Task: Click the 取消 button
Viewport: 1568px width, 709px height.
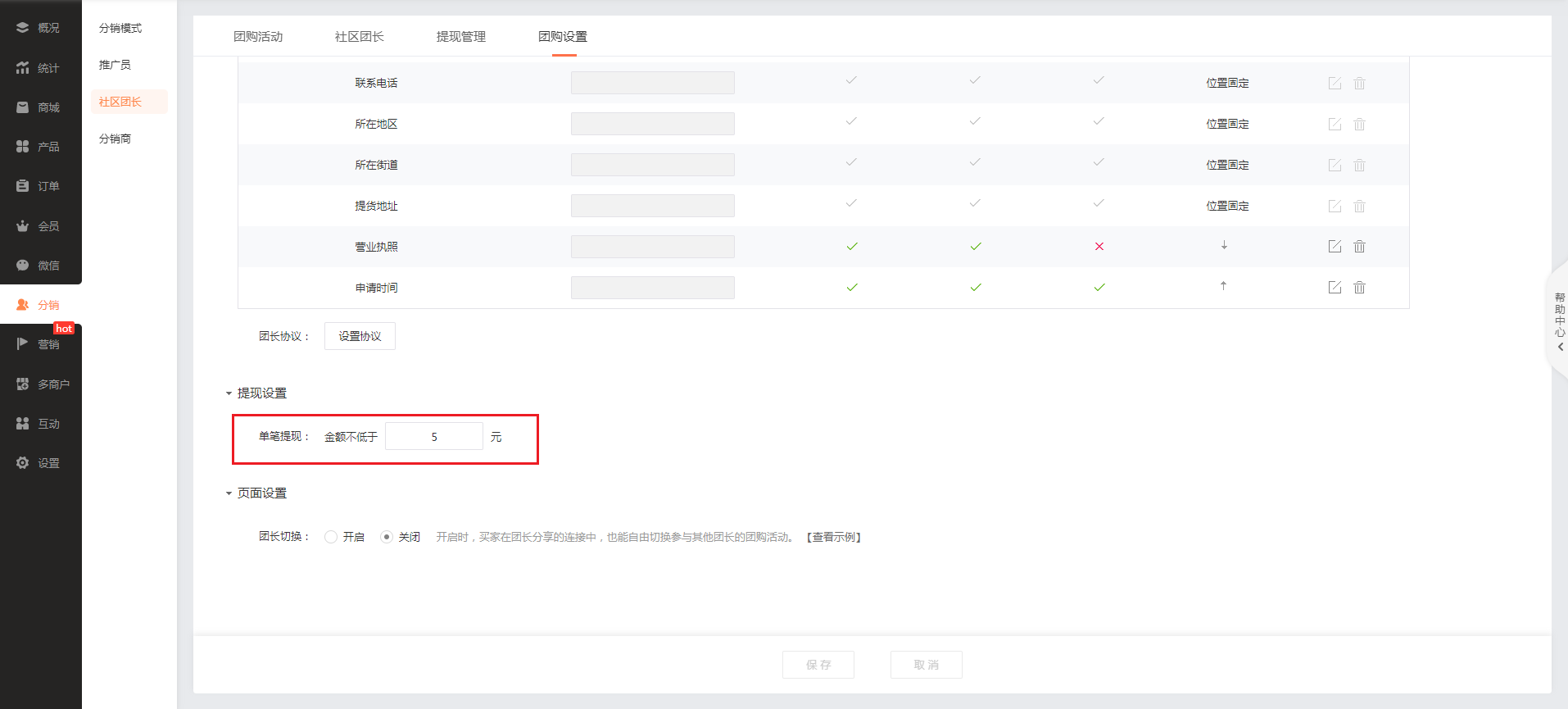Action: (927, 665)
